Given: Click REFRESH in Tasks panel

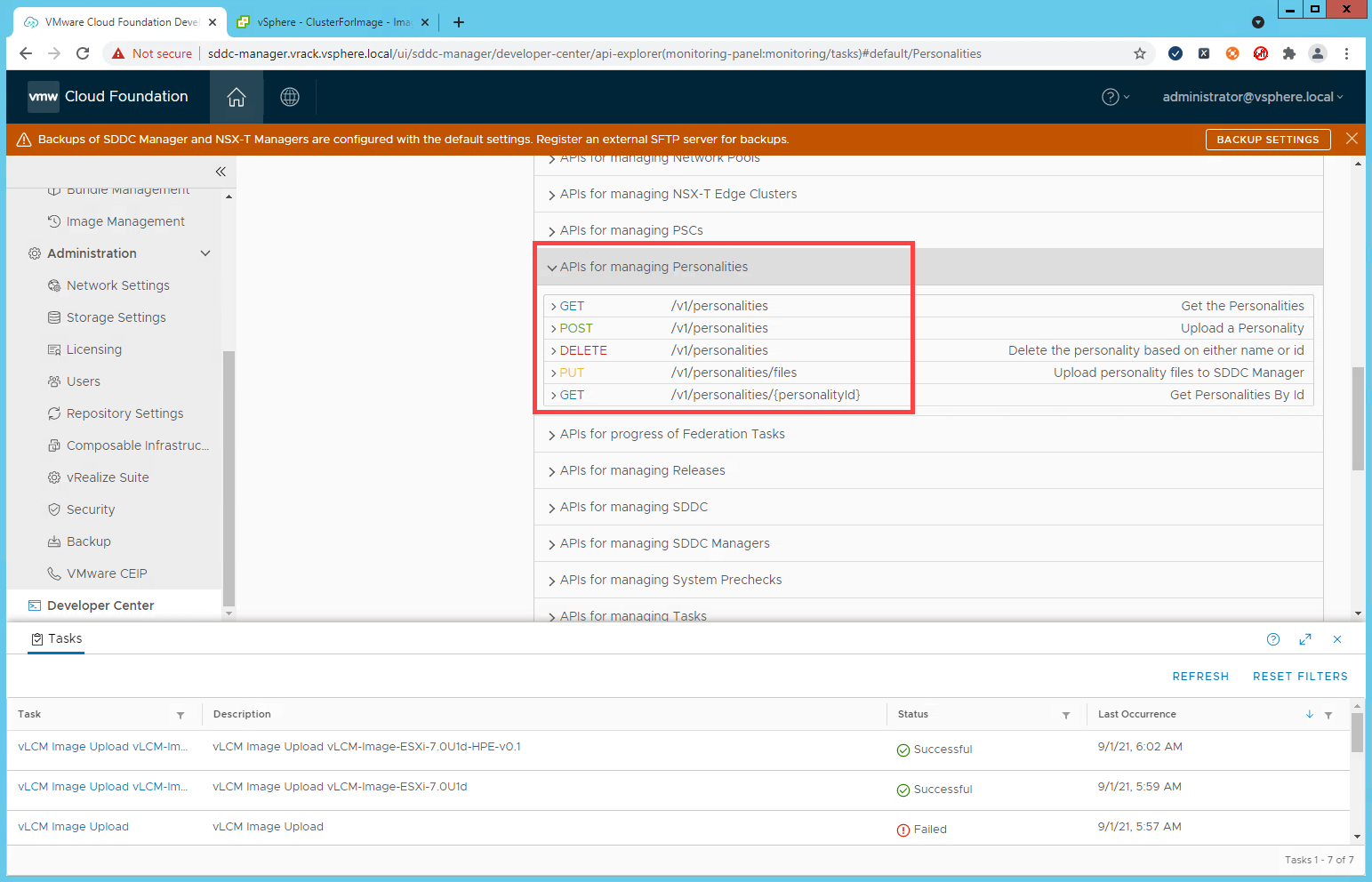Looking at the screenshot, I should click(x=1200, y=677).
